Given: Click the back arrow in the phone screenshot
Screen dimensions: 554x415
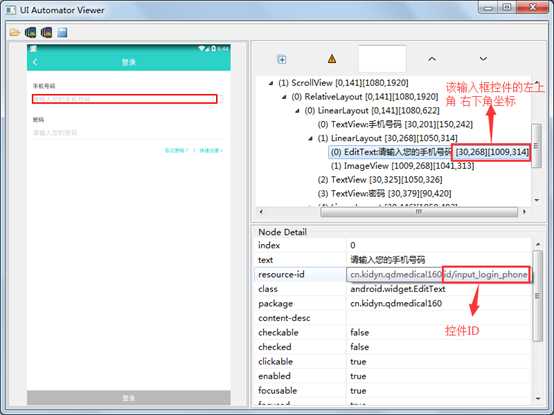Looking at the screenshot, I should (35, 62).
